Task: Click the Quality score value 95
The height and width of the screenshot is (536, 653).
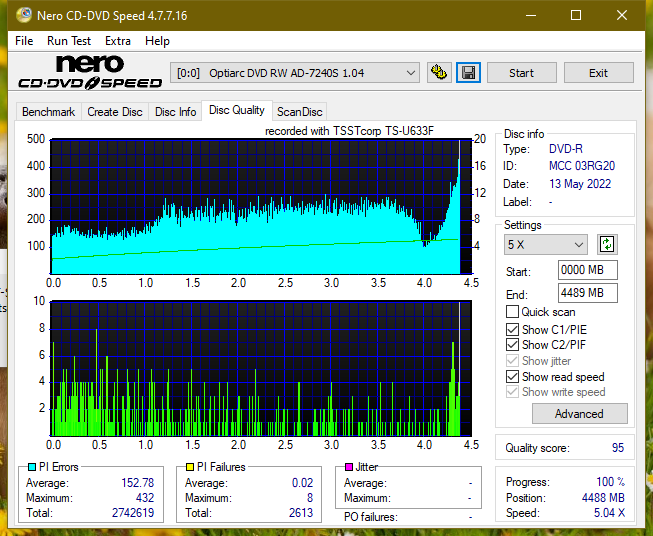Action: tap(618, 448)
